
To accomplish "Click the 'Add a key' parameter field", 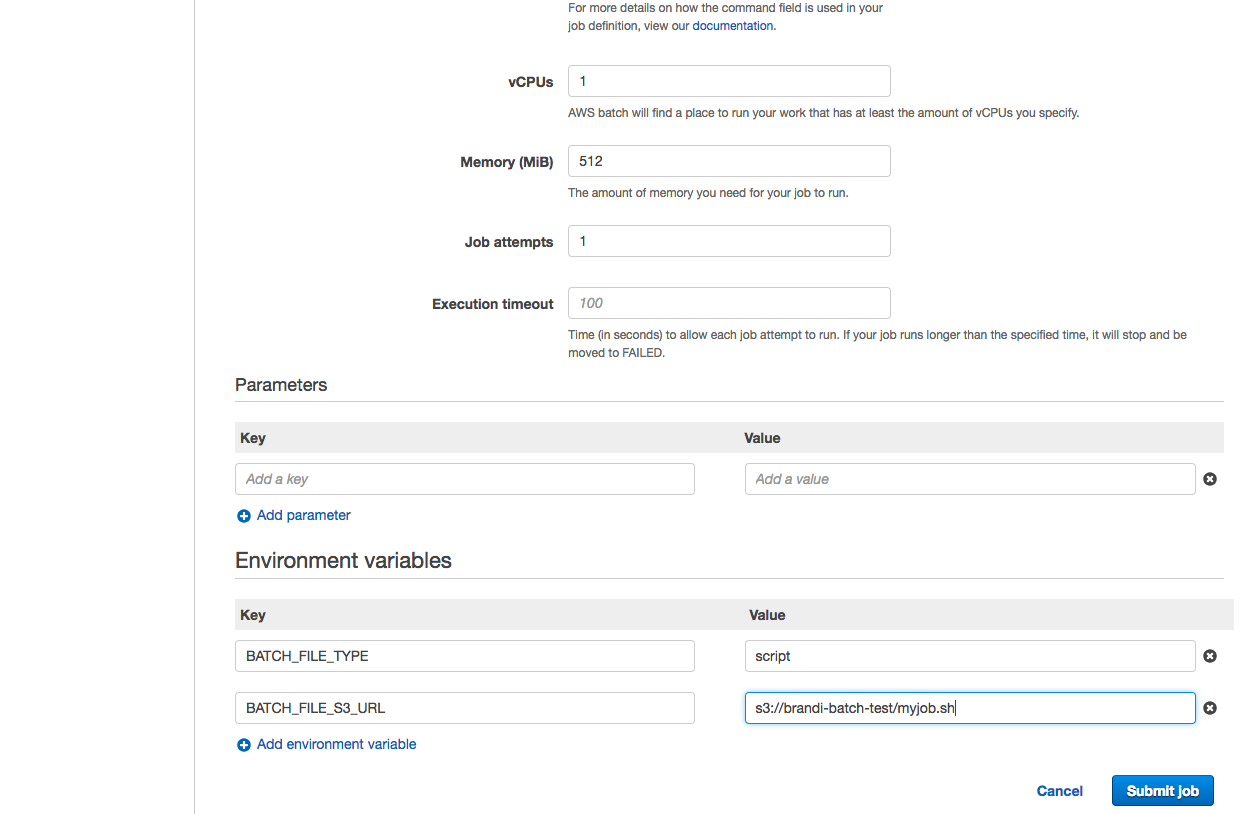I will pos(464,479).
